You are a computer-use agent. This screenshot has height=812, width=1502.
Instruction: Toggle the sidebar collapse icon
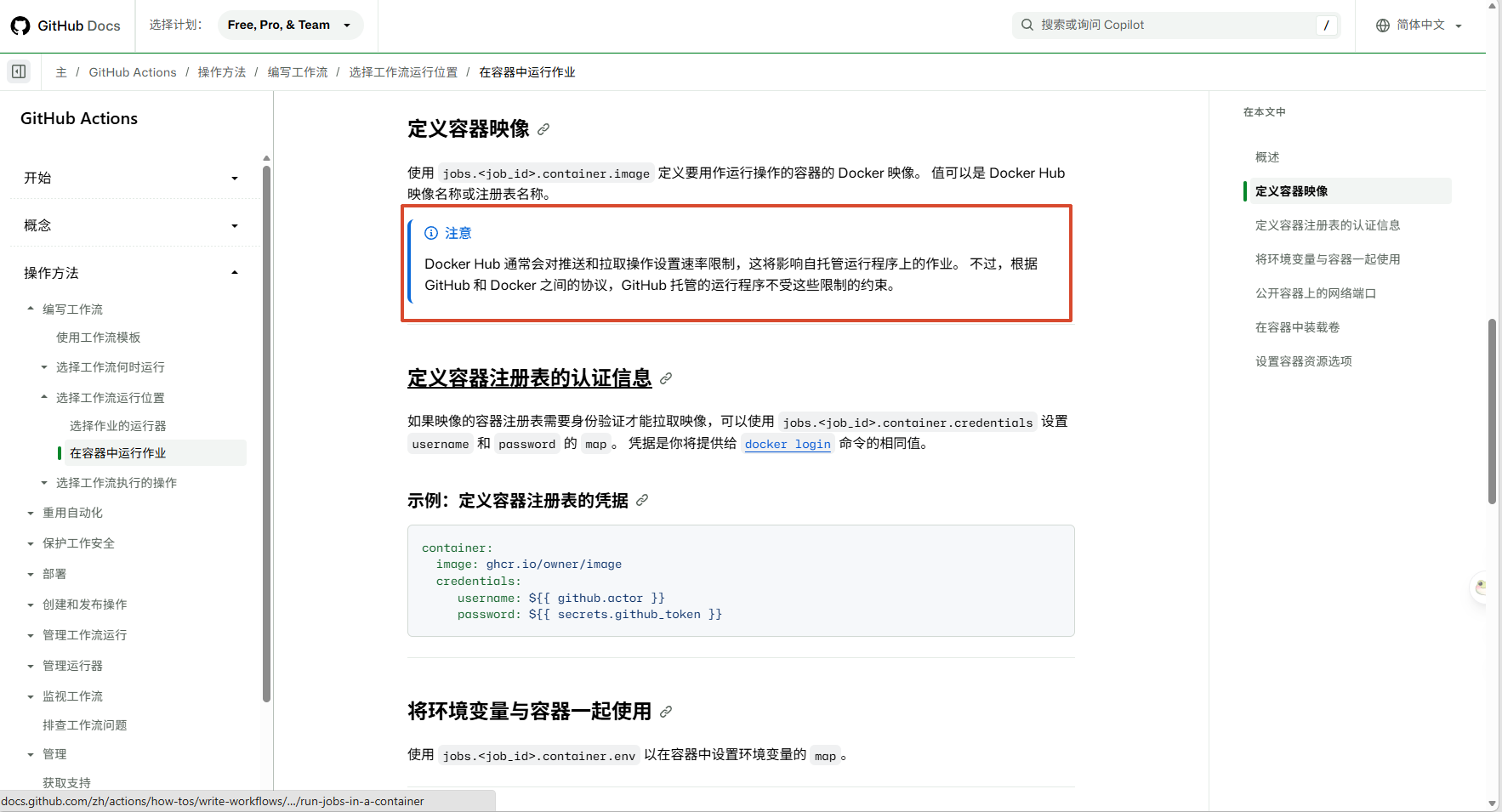(x=19, y=71)
